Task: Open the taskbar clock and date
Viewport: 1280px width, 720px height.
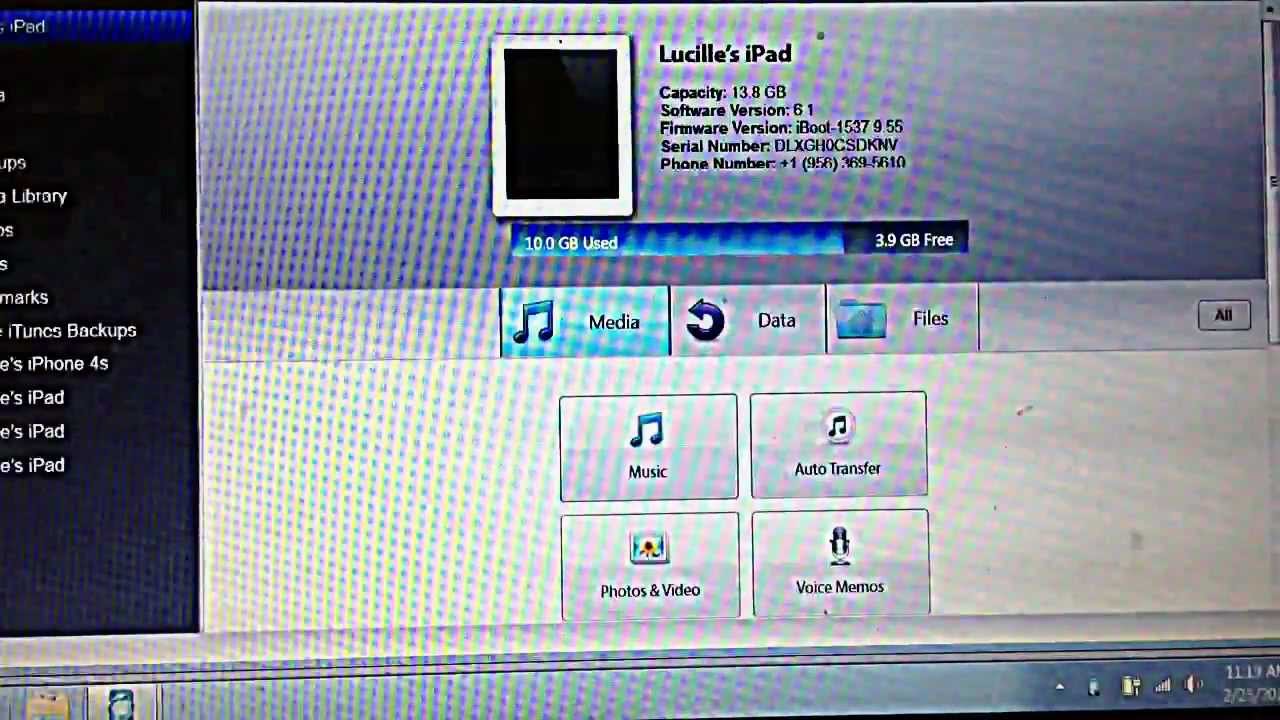Action: pyautogui.click(x=1250, y=682)
